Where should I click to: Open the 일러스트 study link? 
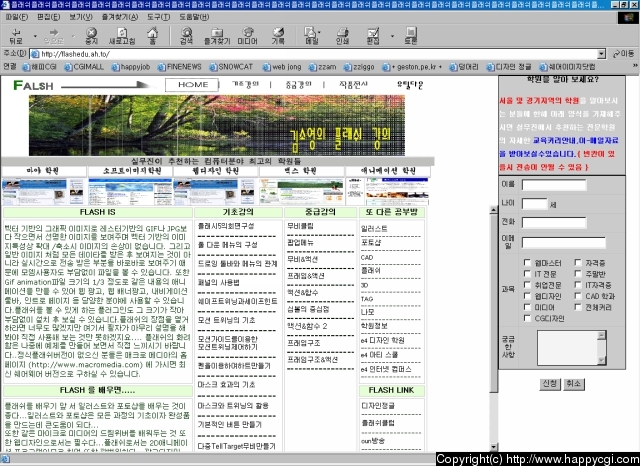tap(373, 229)
